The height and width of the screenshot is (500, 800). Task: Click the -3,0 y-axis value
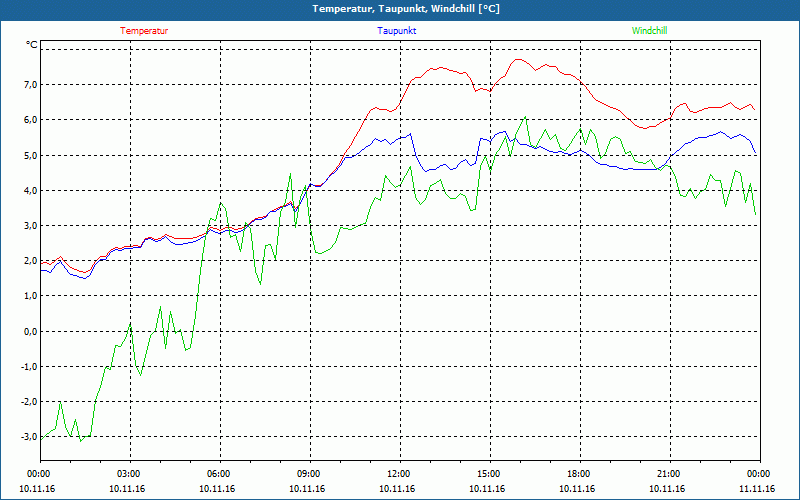[29, 437]
